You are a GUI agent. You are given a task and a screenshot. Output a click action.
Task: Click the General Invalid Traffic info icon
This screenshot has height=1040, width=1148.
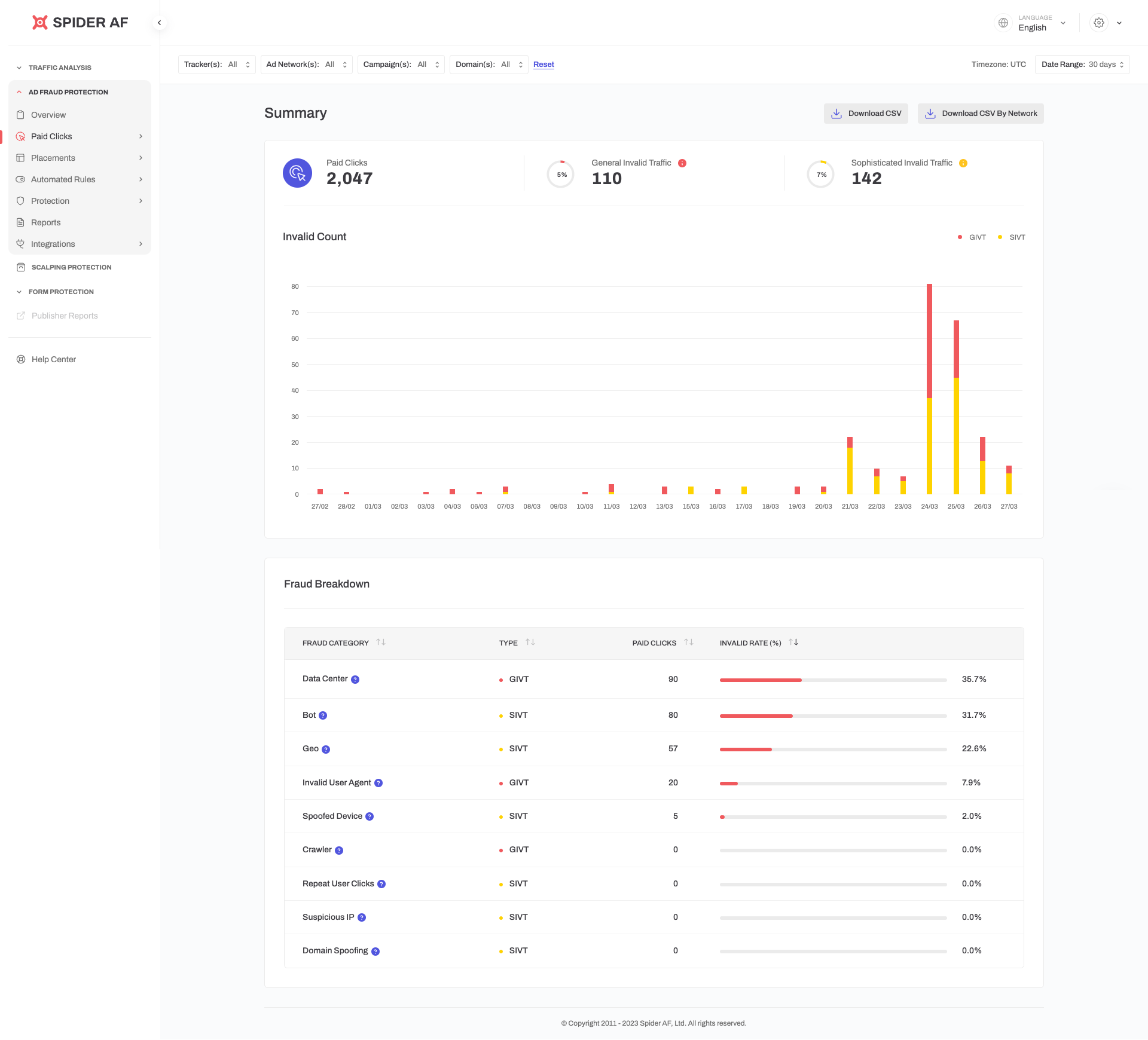click(682, 163)
